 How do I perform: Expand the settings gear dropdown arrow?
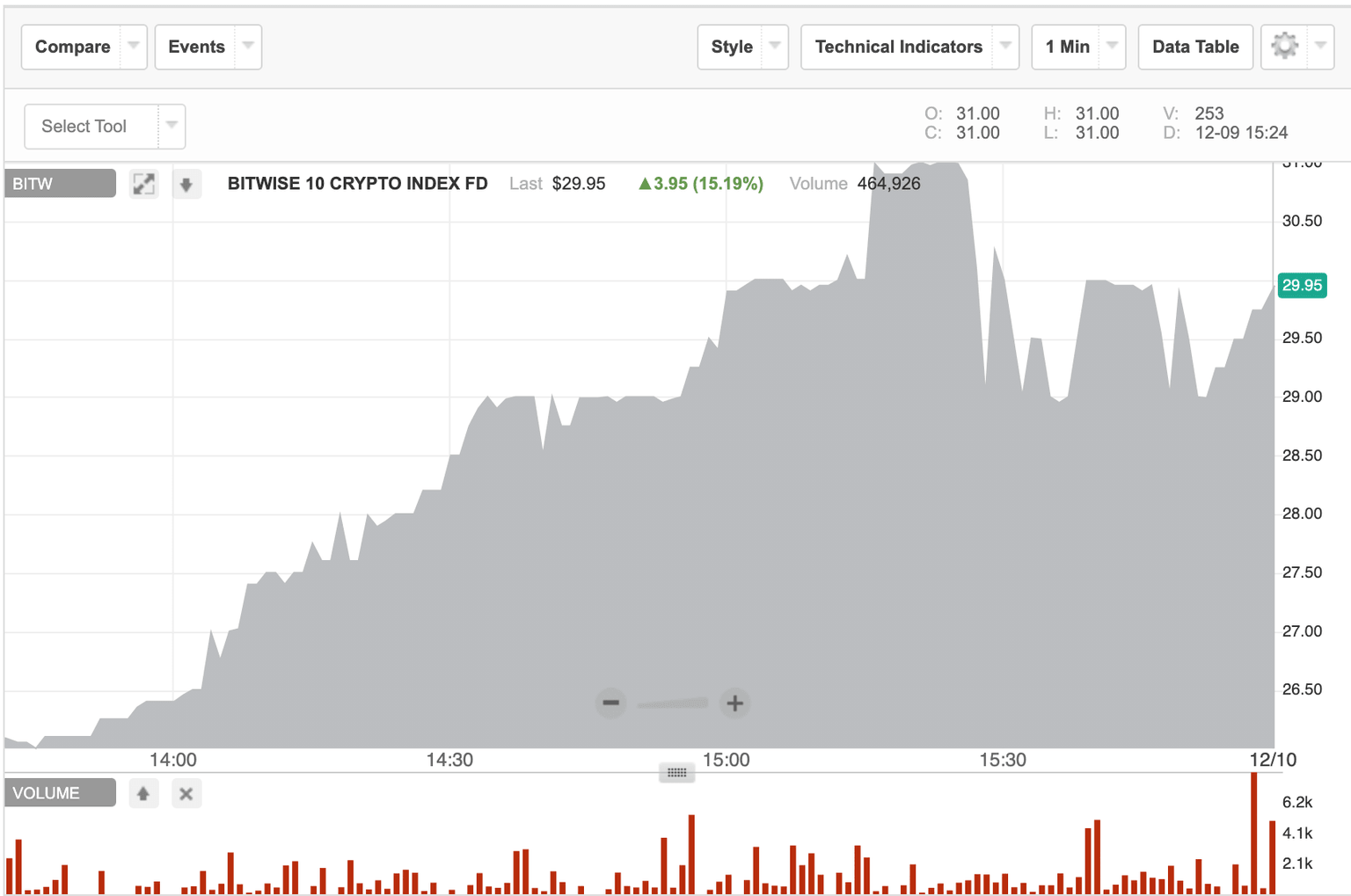(1322, 47)
